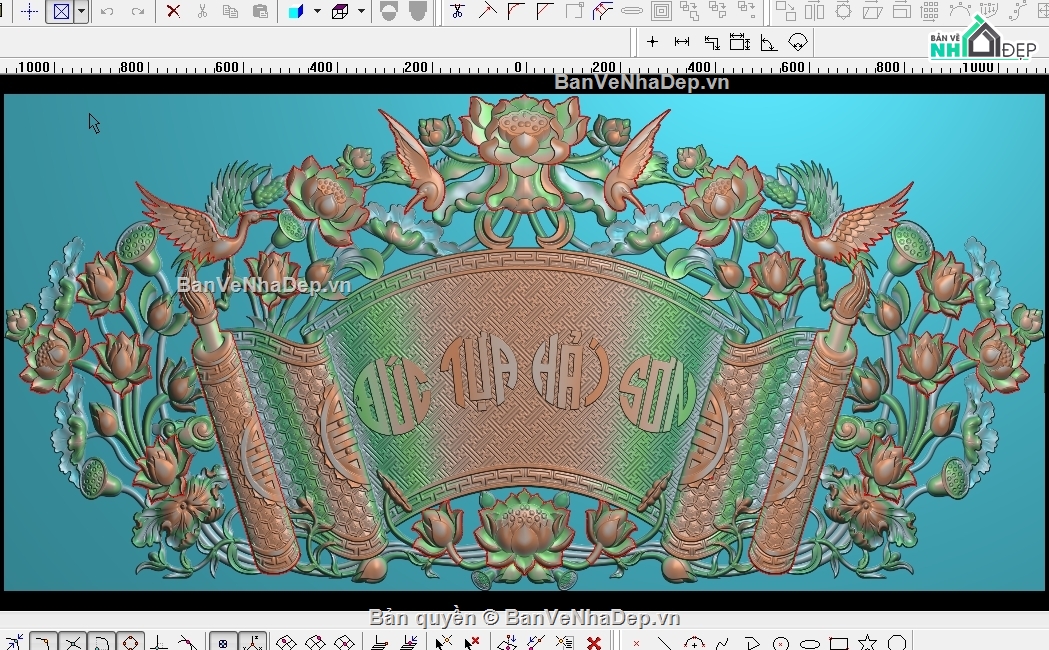
Task: Select the star shape tool at bottom right
Action: 866,641
